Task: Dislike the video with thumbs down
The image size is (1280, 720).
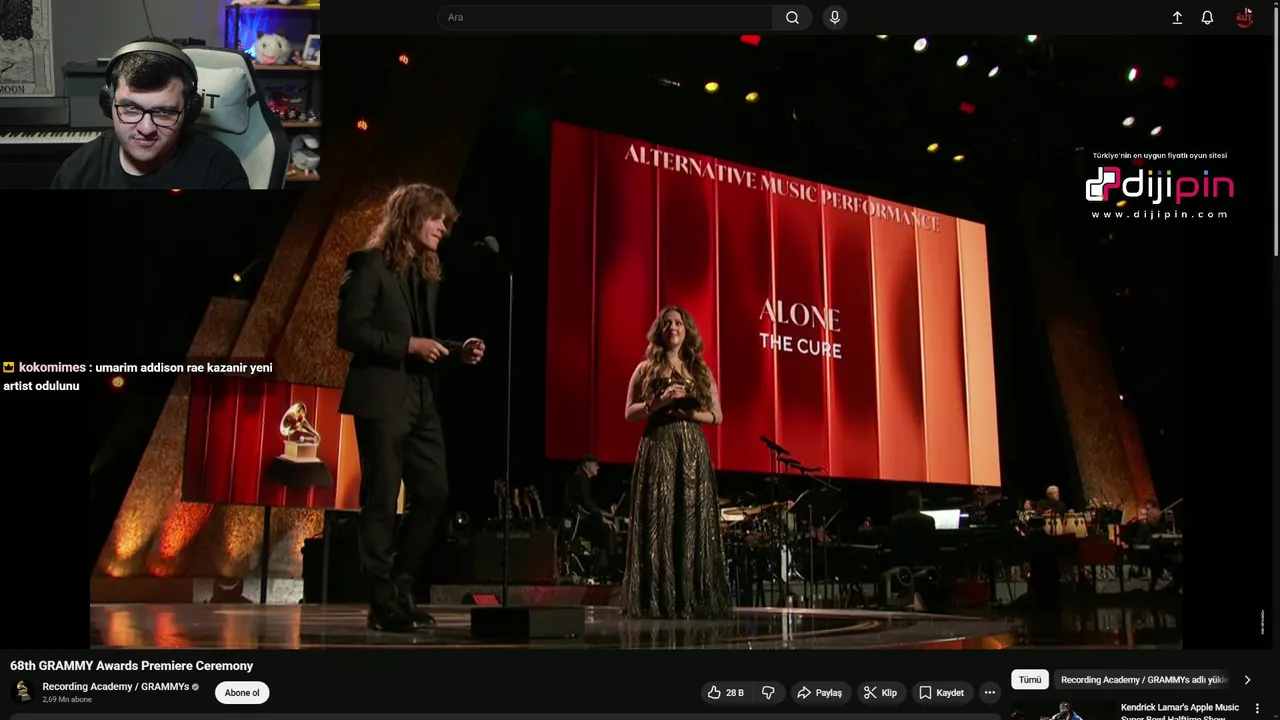Action: click(x=768, y=692)
